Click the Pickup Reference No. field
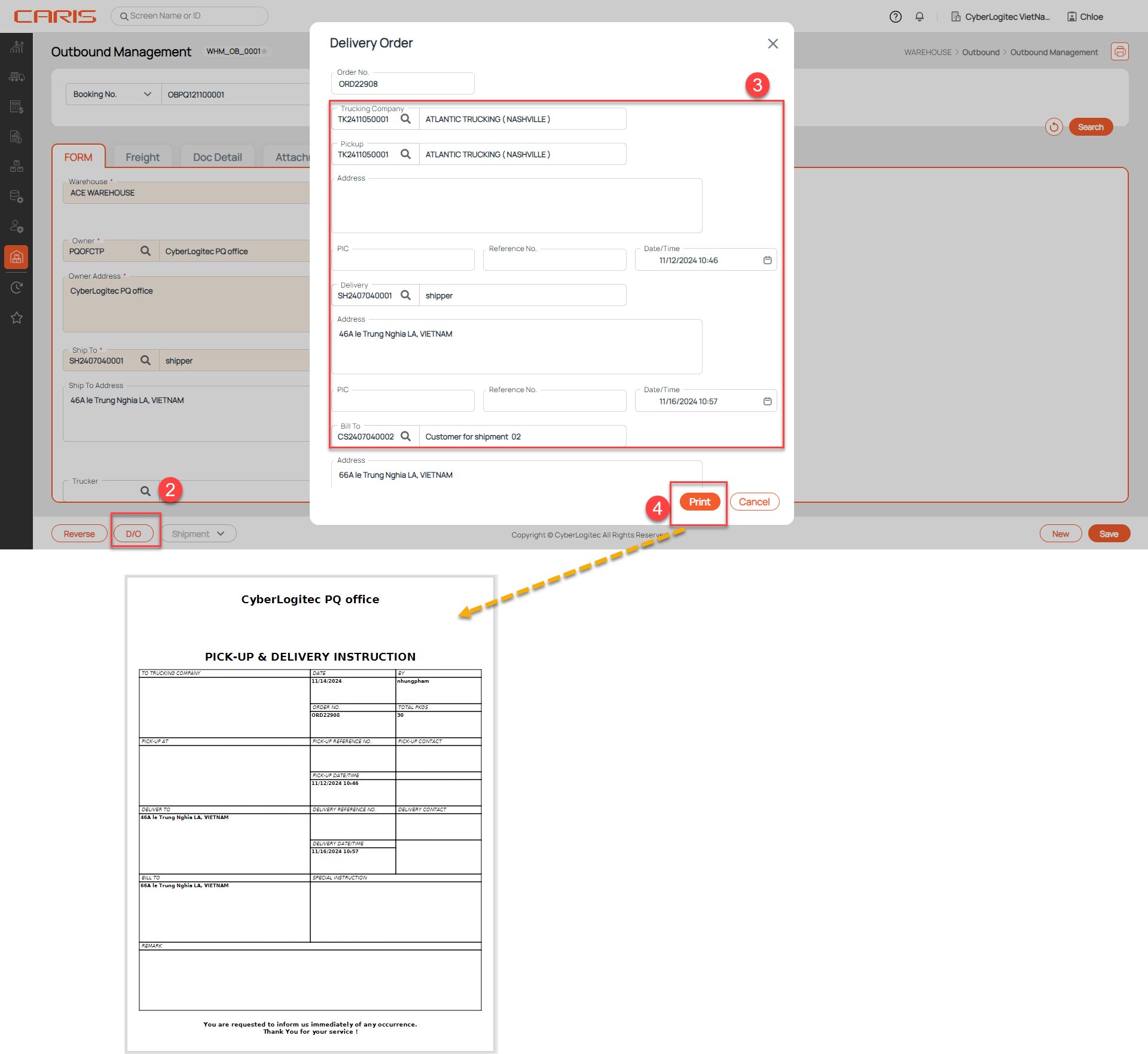The width and height of the screenshot is (1148, 1054). tap(554, 260)
